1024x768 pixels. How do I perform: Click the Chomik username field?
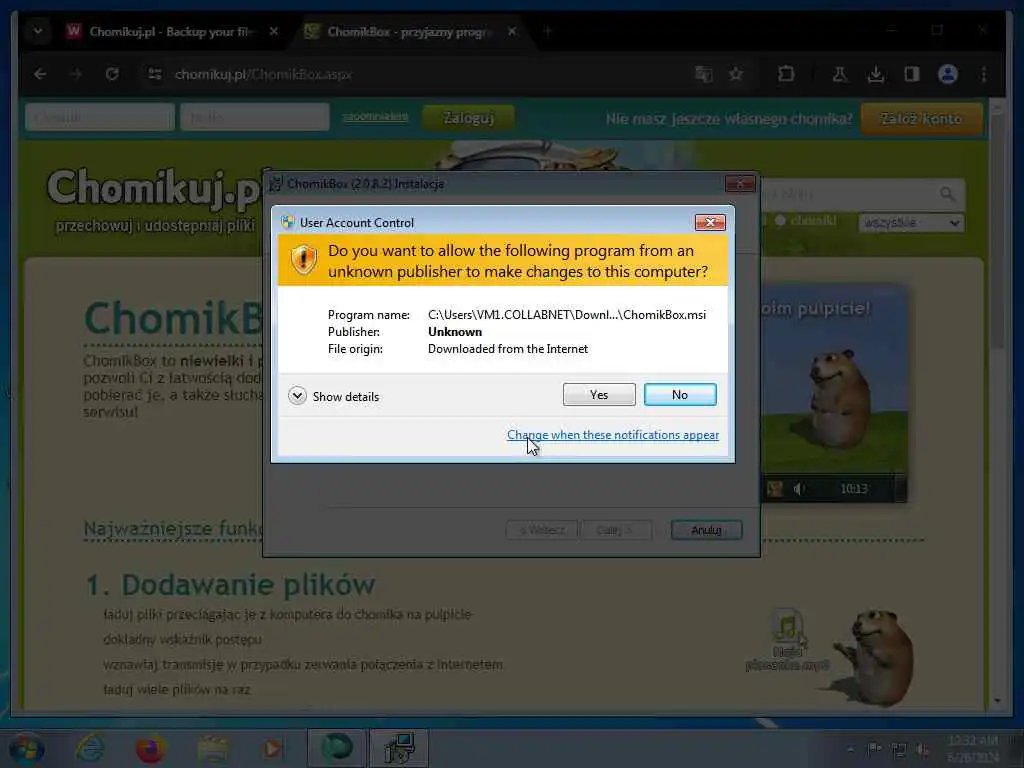tap(100, 118)
